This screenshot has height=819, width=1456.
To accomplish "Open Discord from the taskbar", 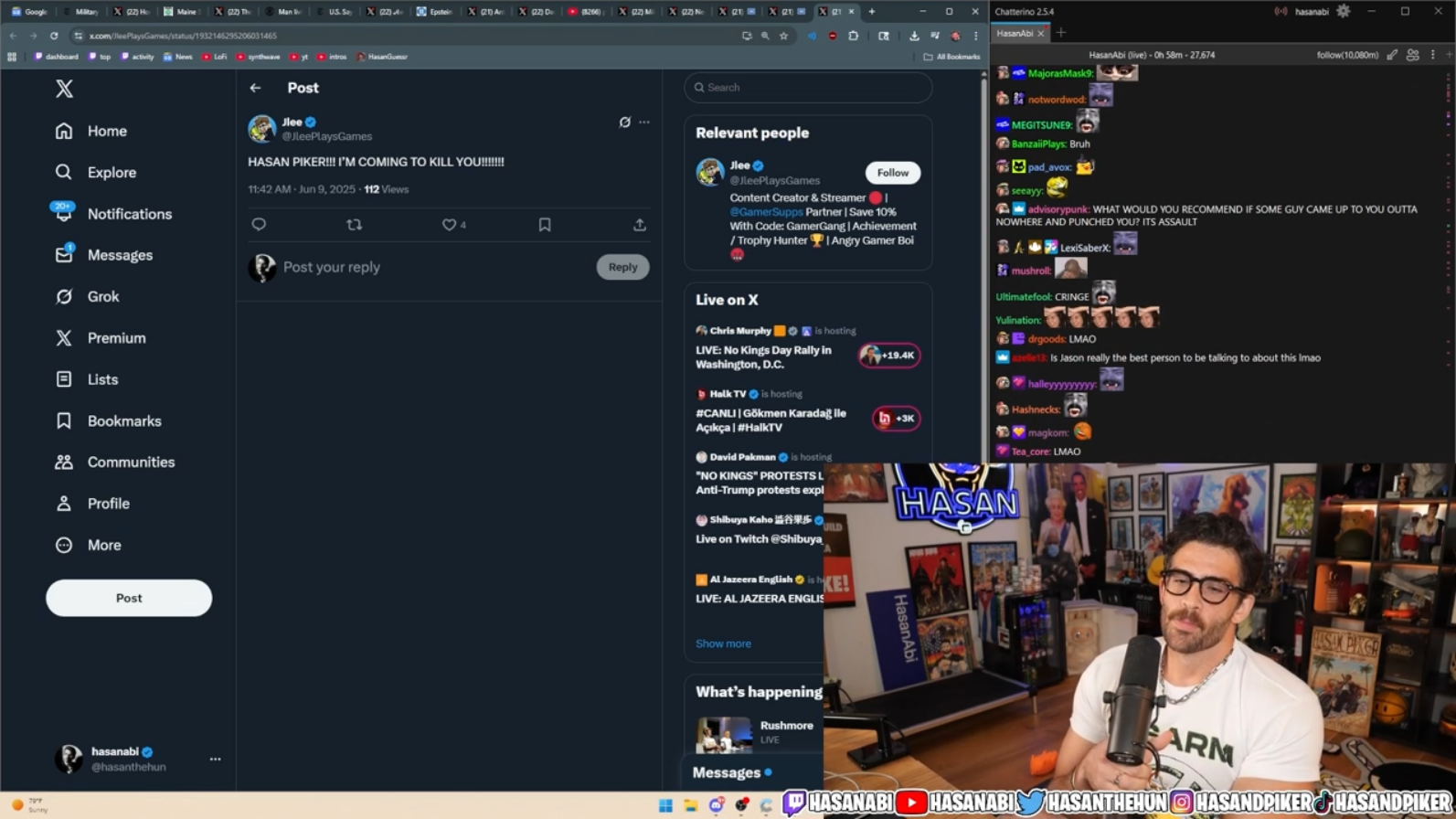I will [x=717, y=805].
